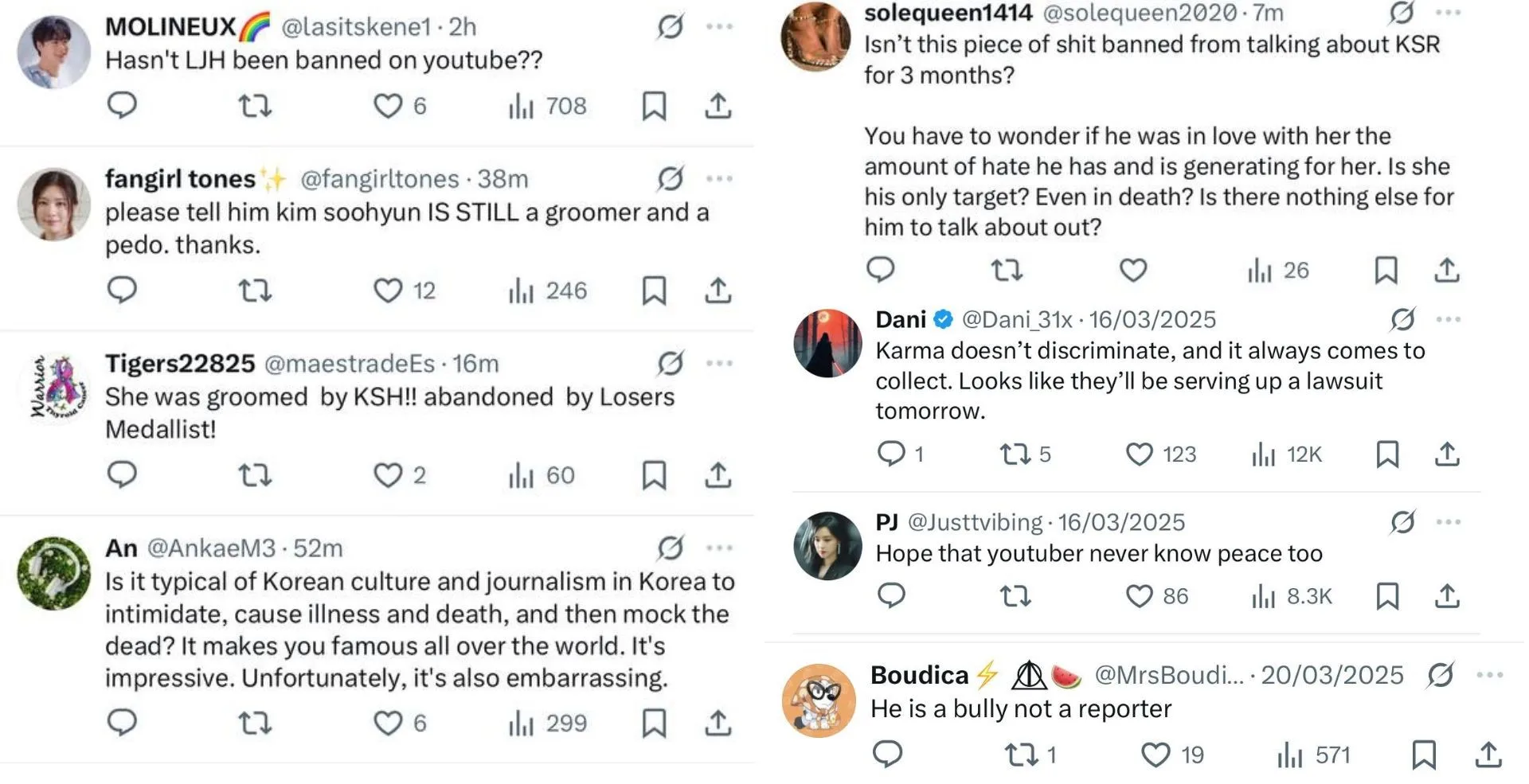Bookmark Boudica's bully tweet
The height and width of the screenshot is (784, 1529).
[x=1424, y=754]
